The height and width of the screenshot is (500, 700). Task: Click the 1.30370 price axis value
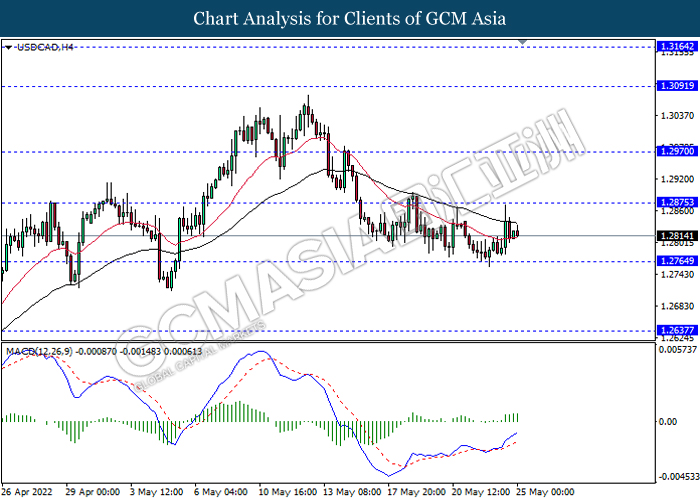coord(677,116)
